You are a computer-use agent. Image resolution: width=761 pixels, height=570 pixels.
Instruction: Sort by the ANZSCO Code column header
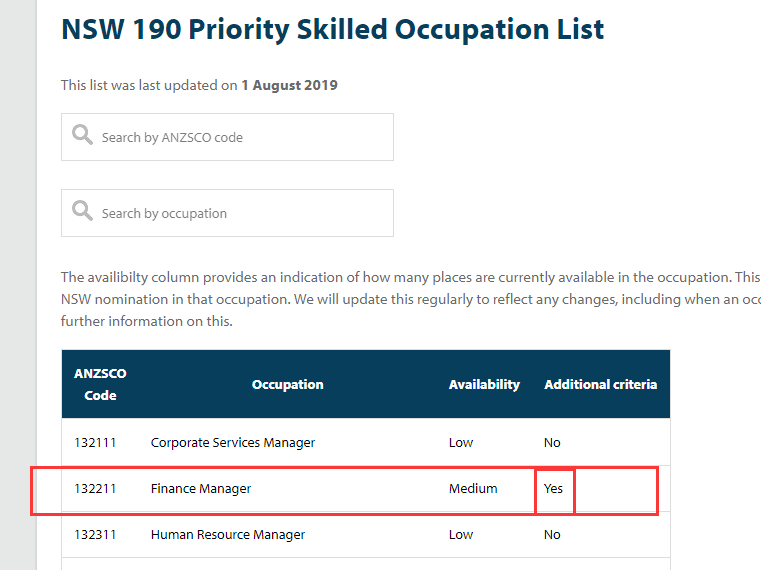pyautogui.click(x=100, y=384)
